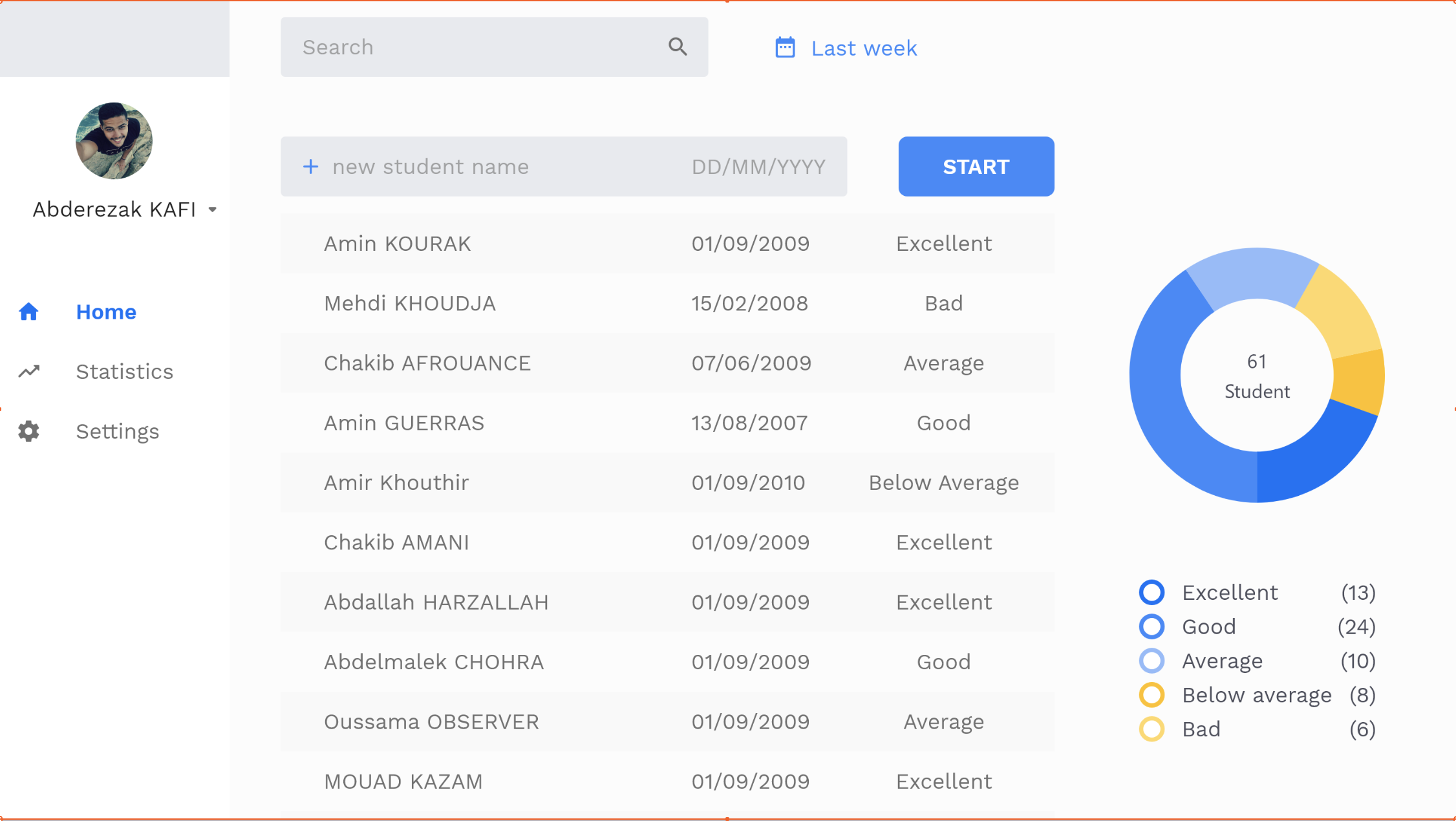Click the plus icon for new student

click(311, 167)
